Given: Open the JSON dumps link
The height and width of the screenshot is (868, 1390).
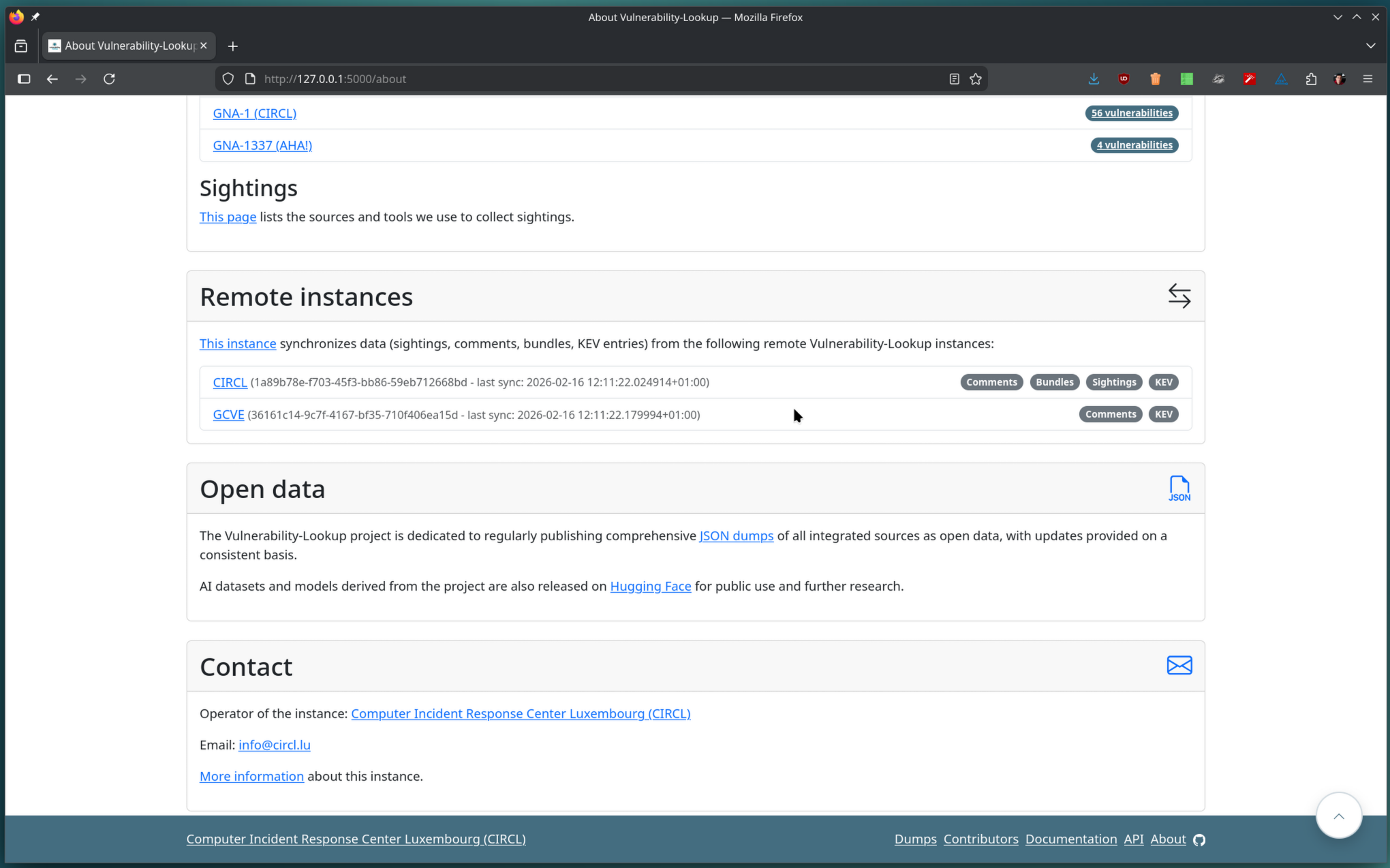Looking at the screenshot, I should point(736,536).
